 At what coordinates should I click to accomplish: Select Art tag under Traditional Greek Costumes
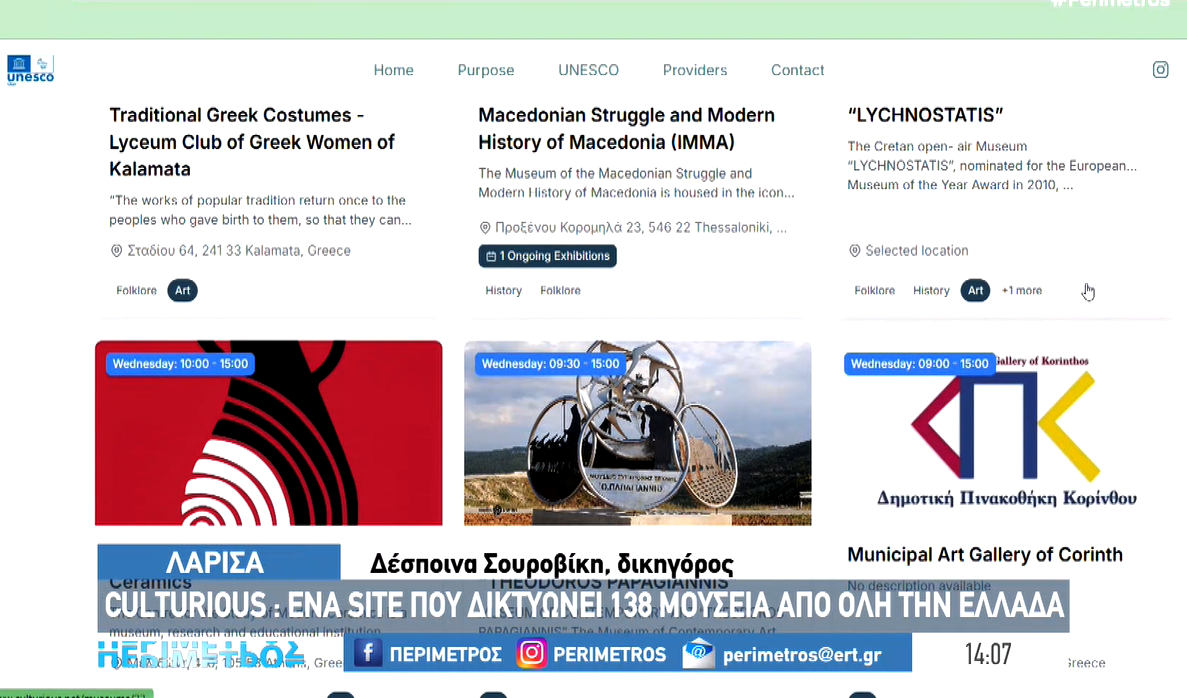[182, 291]
